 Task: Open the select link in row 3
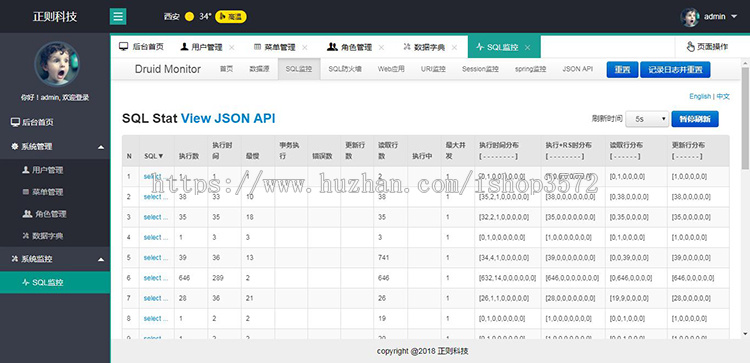(156, 217)
